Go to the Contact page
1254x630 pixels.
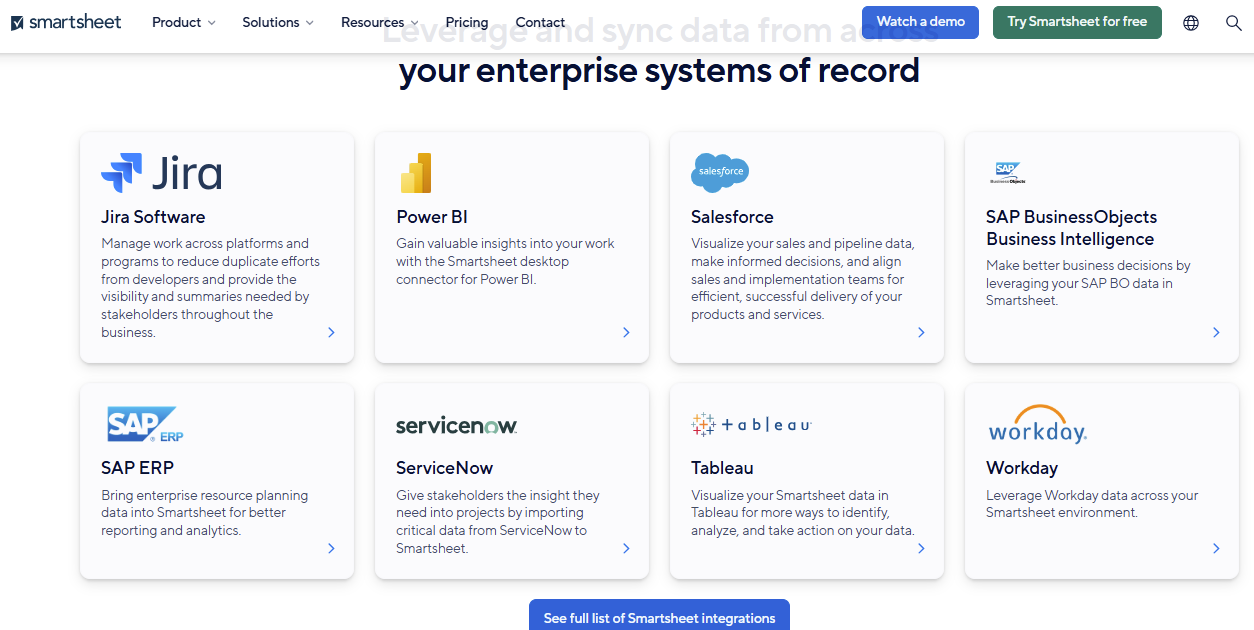coord(540,22)
